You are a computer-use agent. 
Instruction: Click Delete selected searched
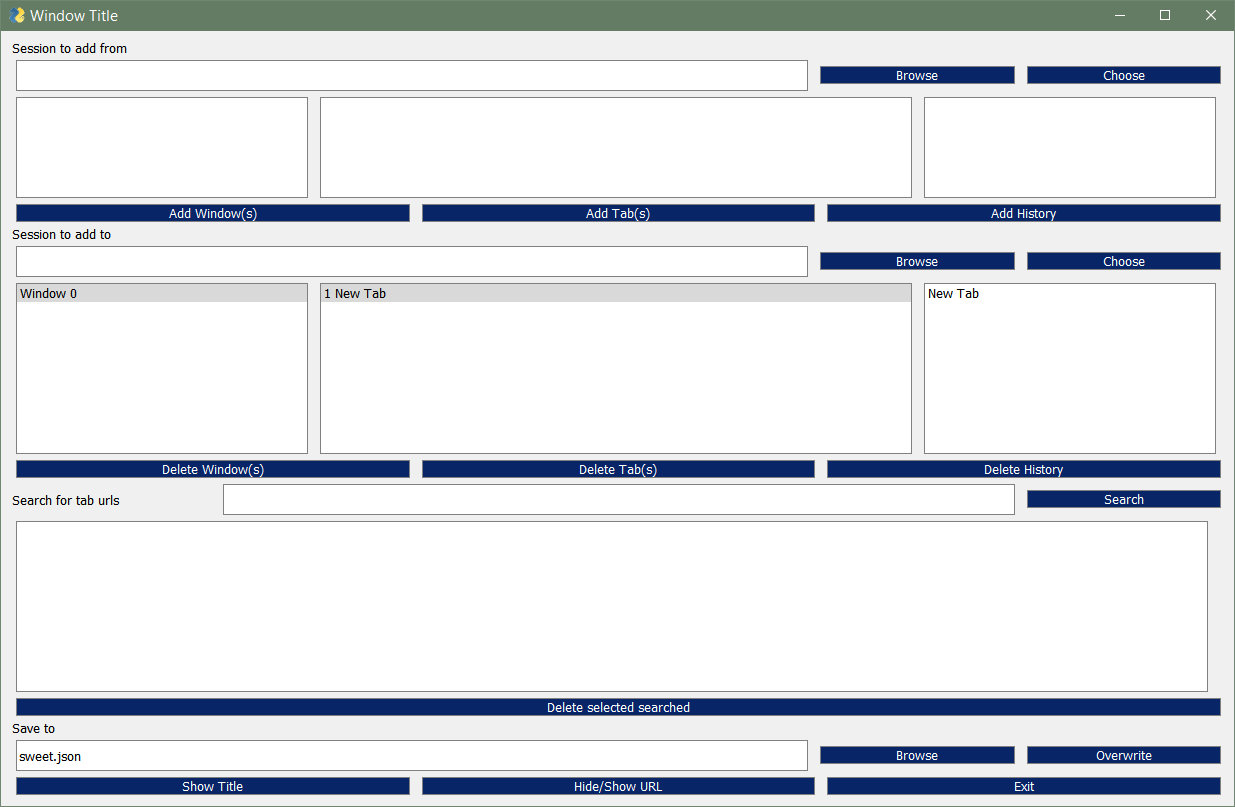618,707
